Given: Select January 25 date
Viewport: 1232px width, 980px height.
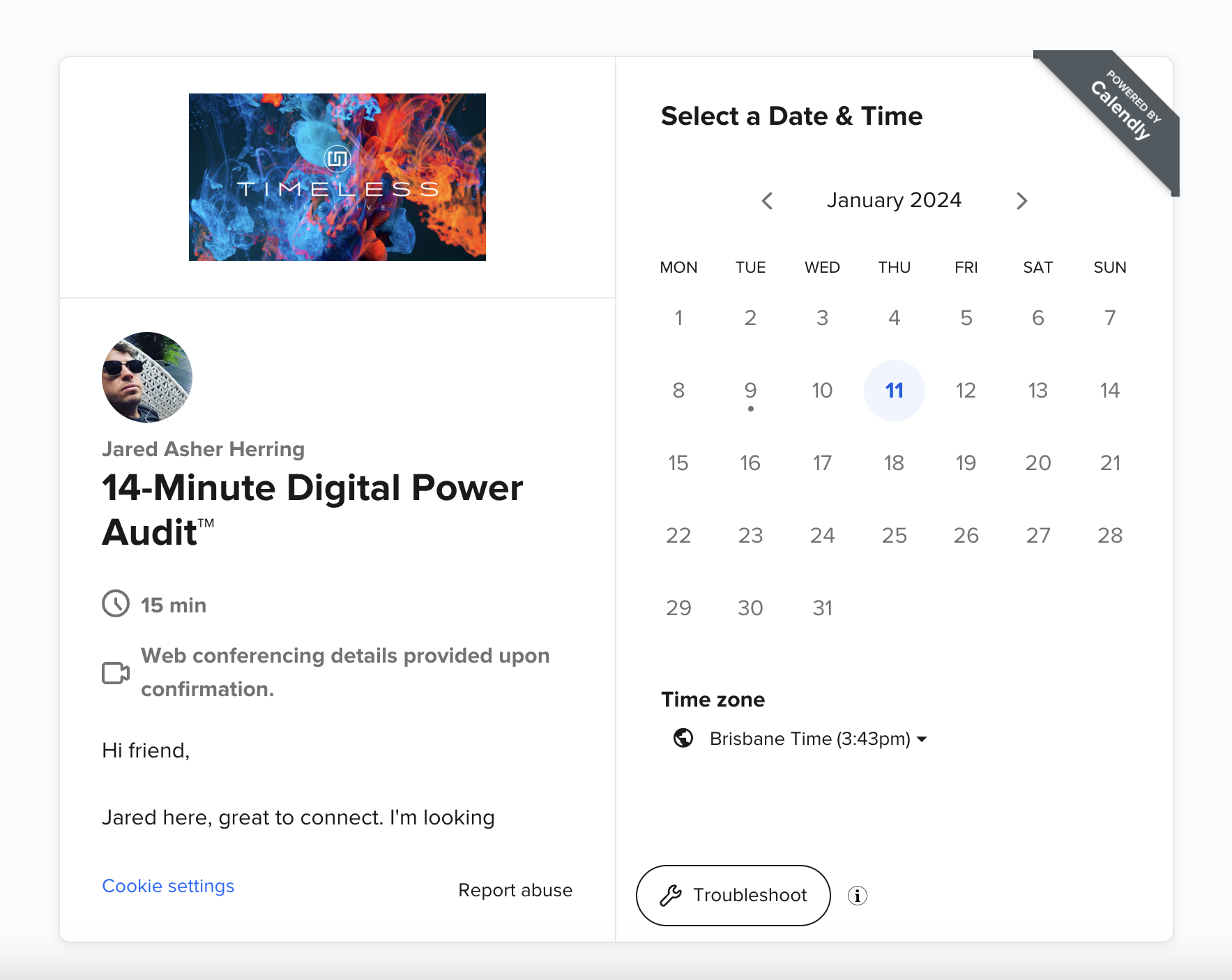Looking at the screenshot, I should tap(895, 536).
